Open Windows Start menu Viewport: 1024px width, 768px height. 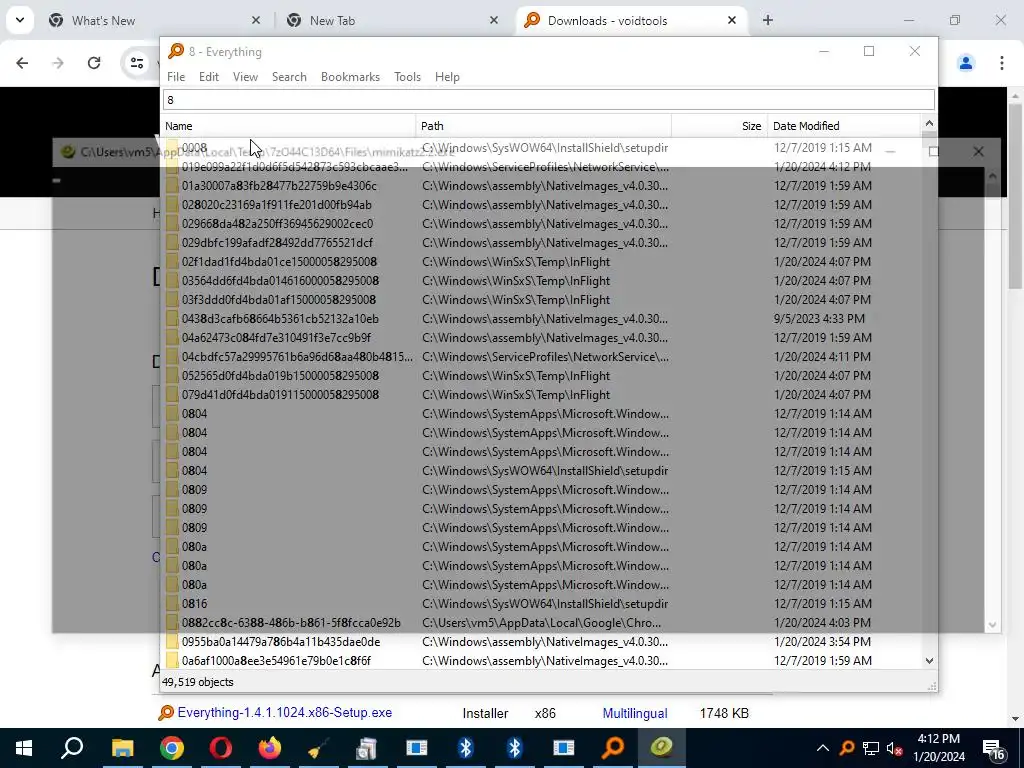coord(24,748)
